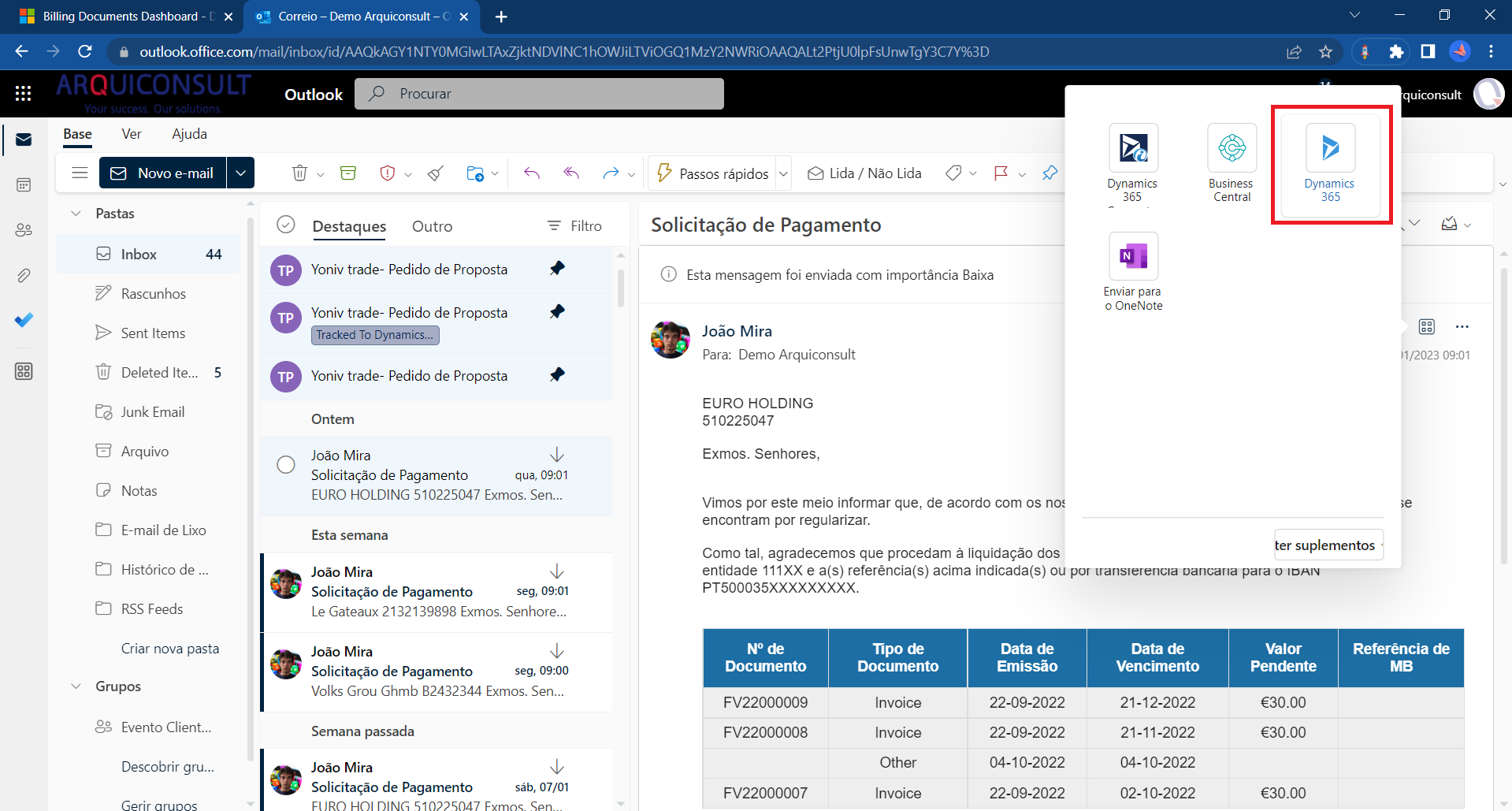
Task: Click the Sweep broom icon in toolbar
Action: [x=436, y=173]
